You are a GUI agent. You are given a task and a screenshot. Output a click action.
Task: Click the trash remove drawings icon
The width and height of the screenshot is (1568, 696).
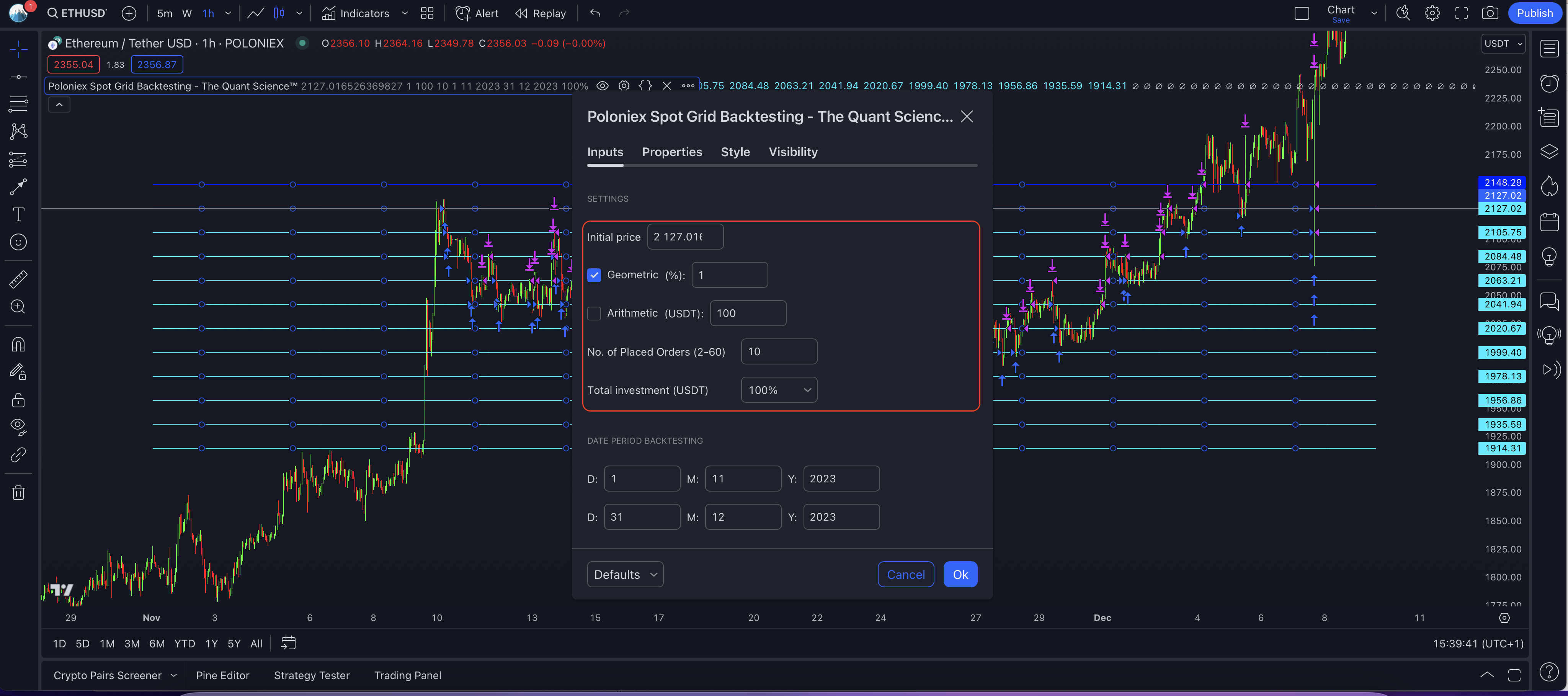click(x=18, y=493)
